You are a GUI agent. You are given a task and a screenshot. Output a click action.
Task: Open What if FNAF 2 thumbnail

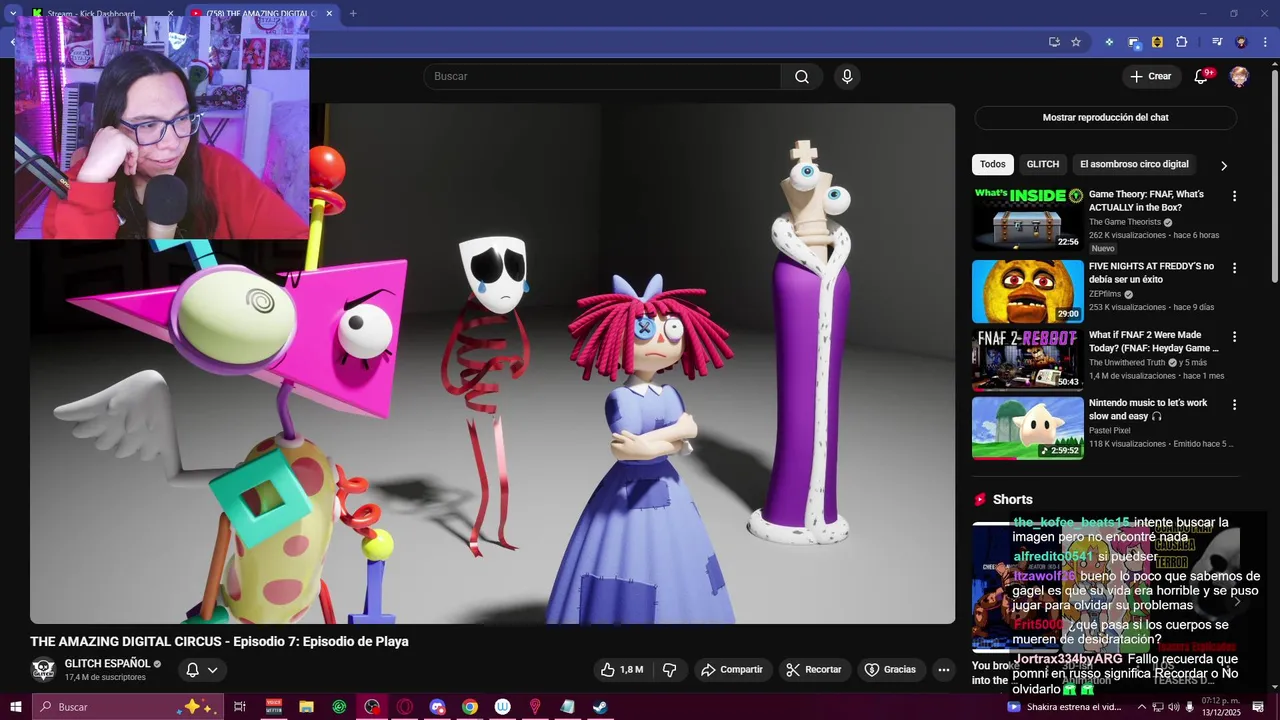point(1027,360)
